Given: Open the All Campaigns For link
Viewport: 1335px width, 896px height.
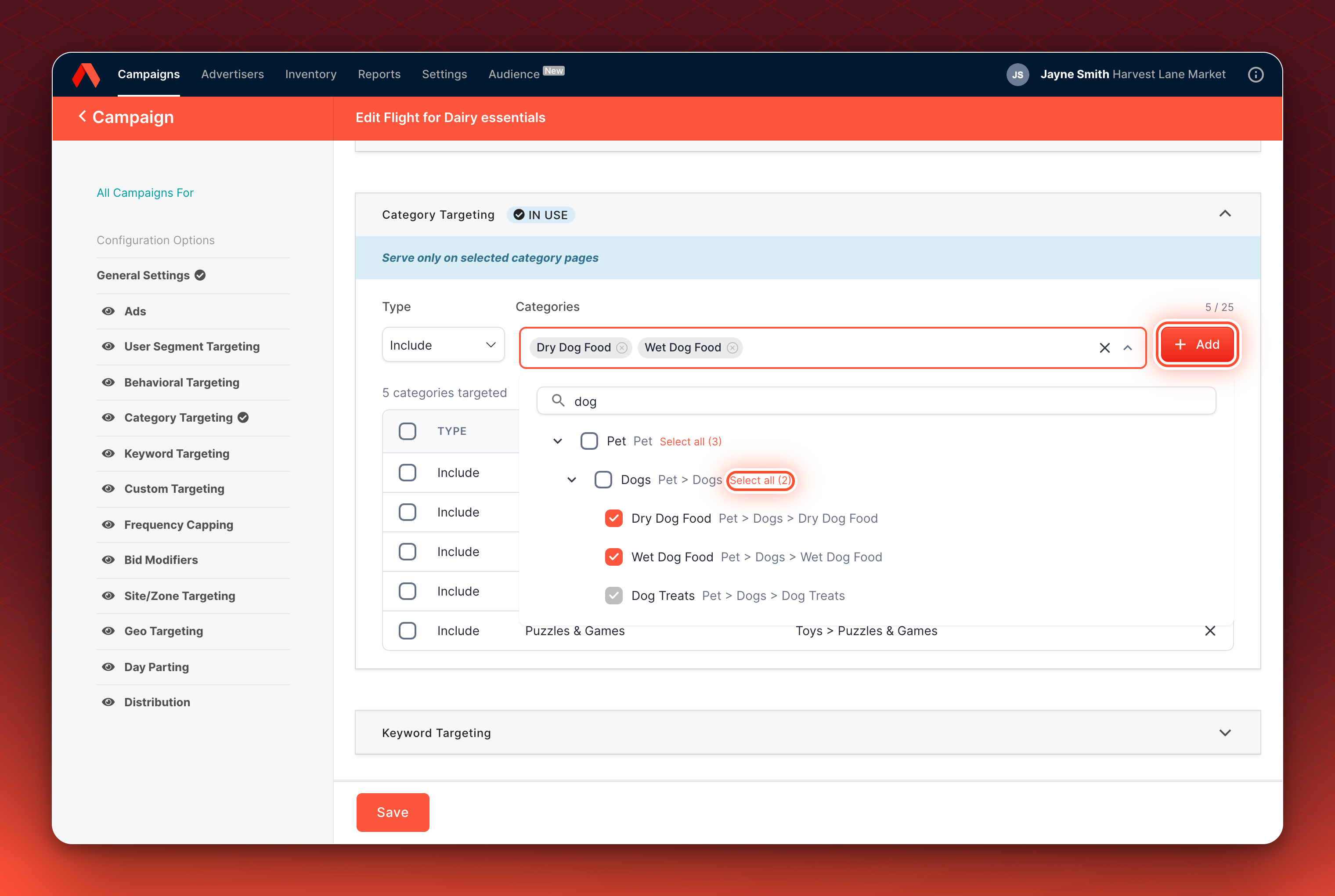Looking at the screenshot, I should tap(145, 192).
